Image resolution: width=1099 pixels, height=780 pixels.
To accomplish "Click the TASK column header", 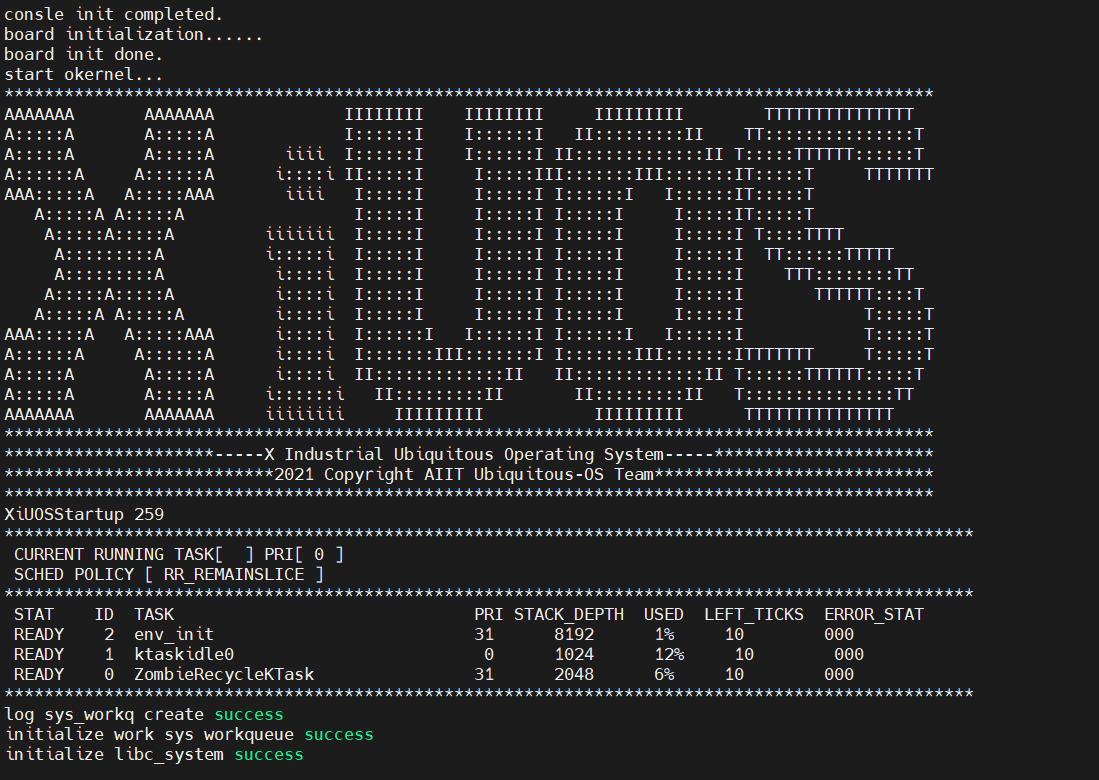I will coord(154,615).
